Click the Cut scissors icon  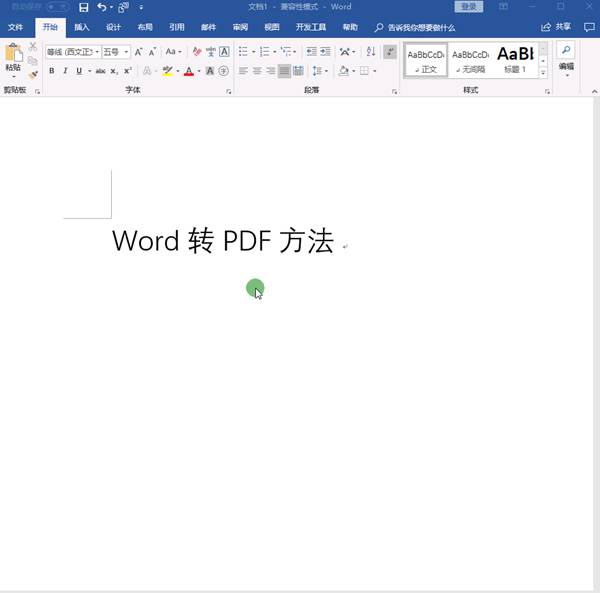33,47
